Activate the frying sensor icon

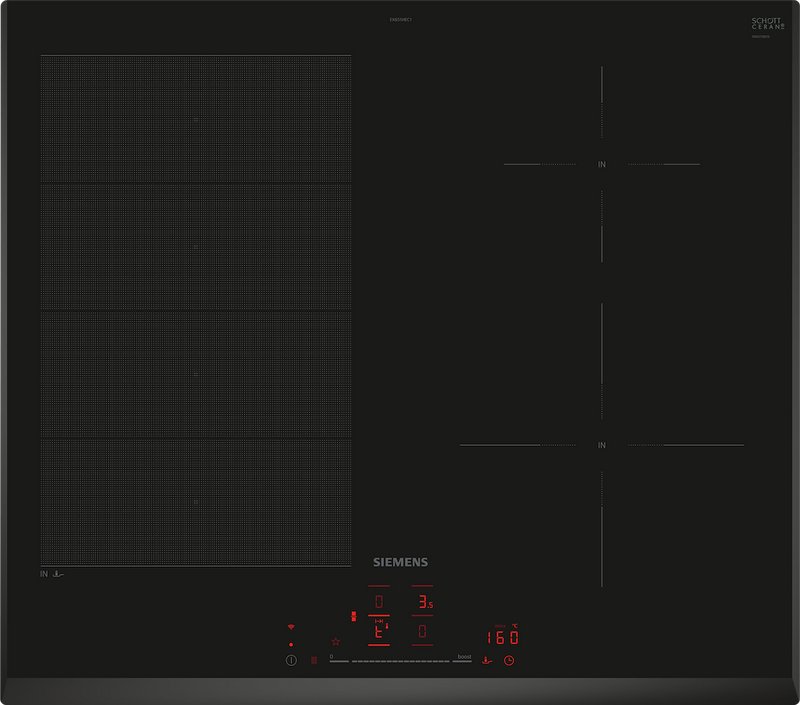pyautogui.click(x=487, y=661)
